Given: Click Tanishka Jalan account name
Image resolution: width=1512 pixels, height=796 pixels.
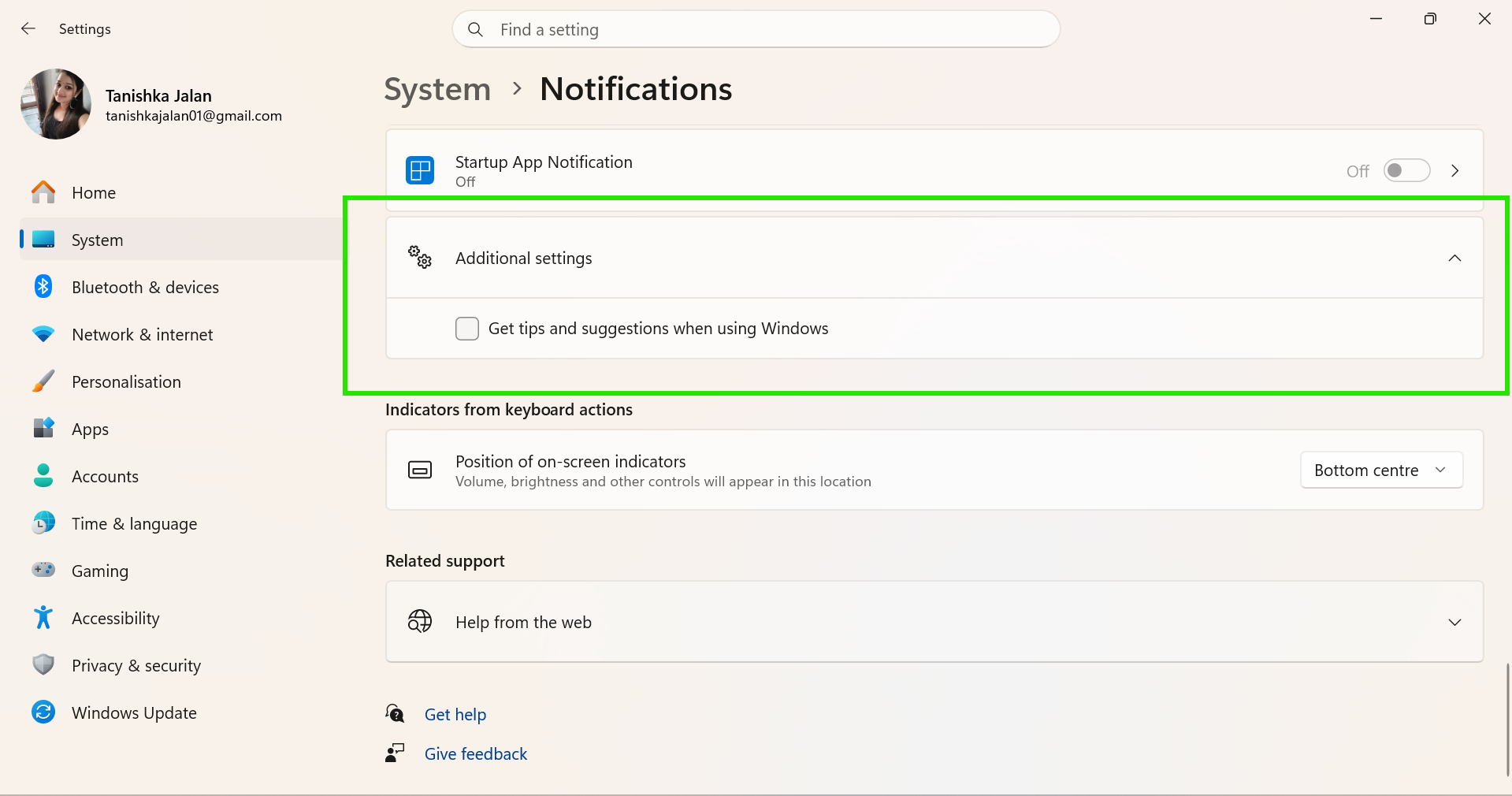Looking at the screenshot, I should pos(158,95).
